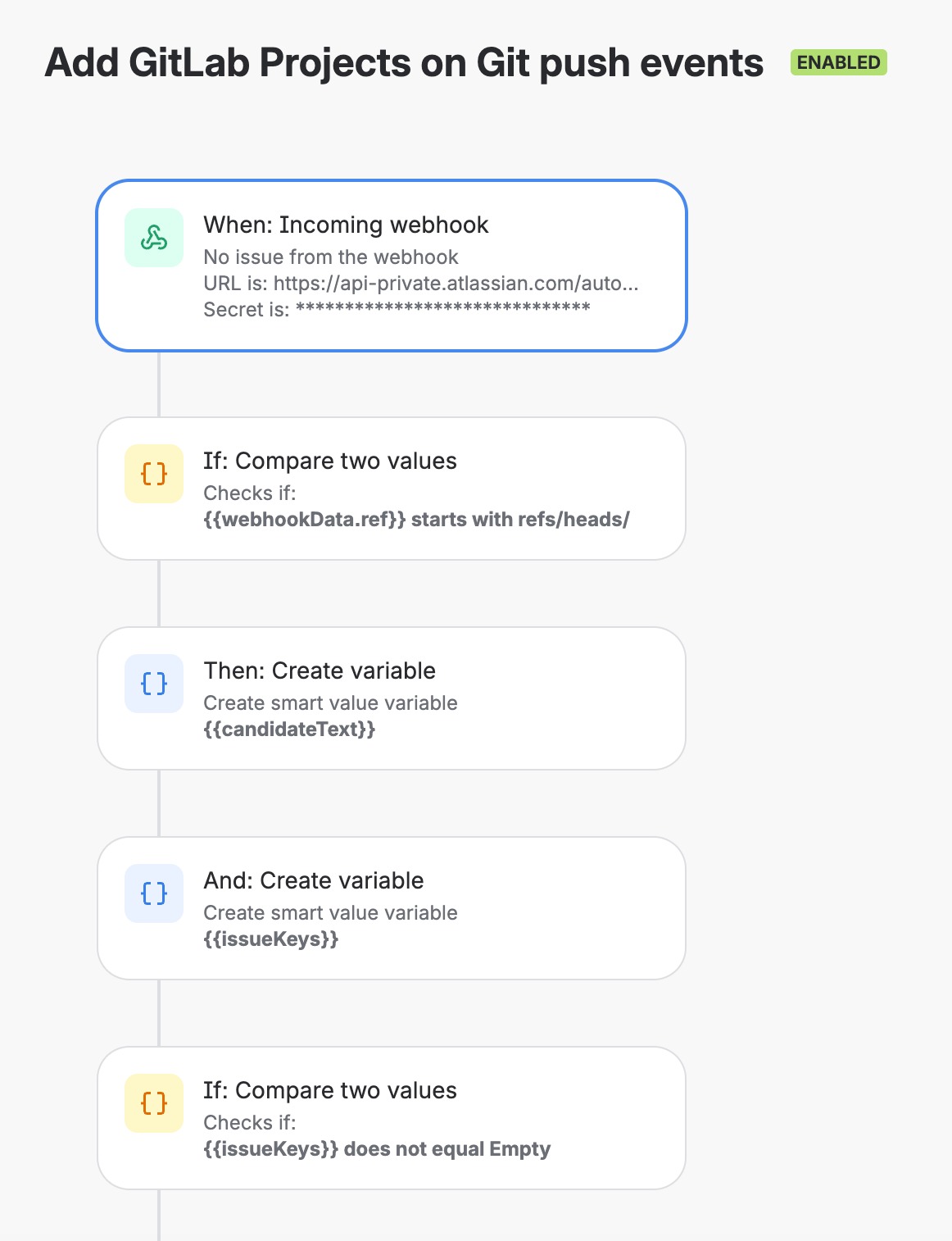Screen dimensions: 952x1241
Task: Click the blue braces icon beside Then: Create variable
Action: (x=153, y=684)
